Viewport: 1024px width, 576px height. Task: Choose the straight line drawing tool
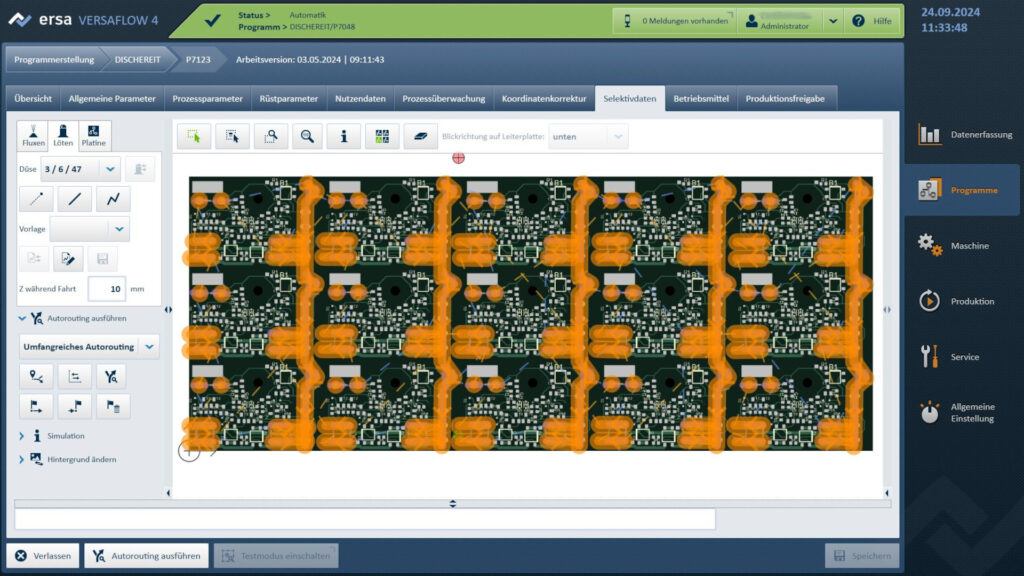click(x=74, y=199)
